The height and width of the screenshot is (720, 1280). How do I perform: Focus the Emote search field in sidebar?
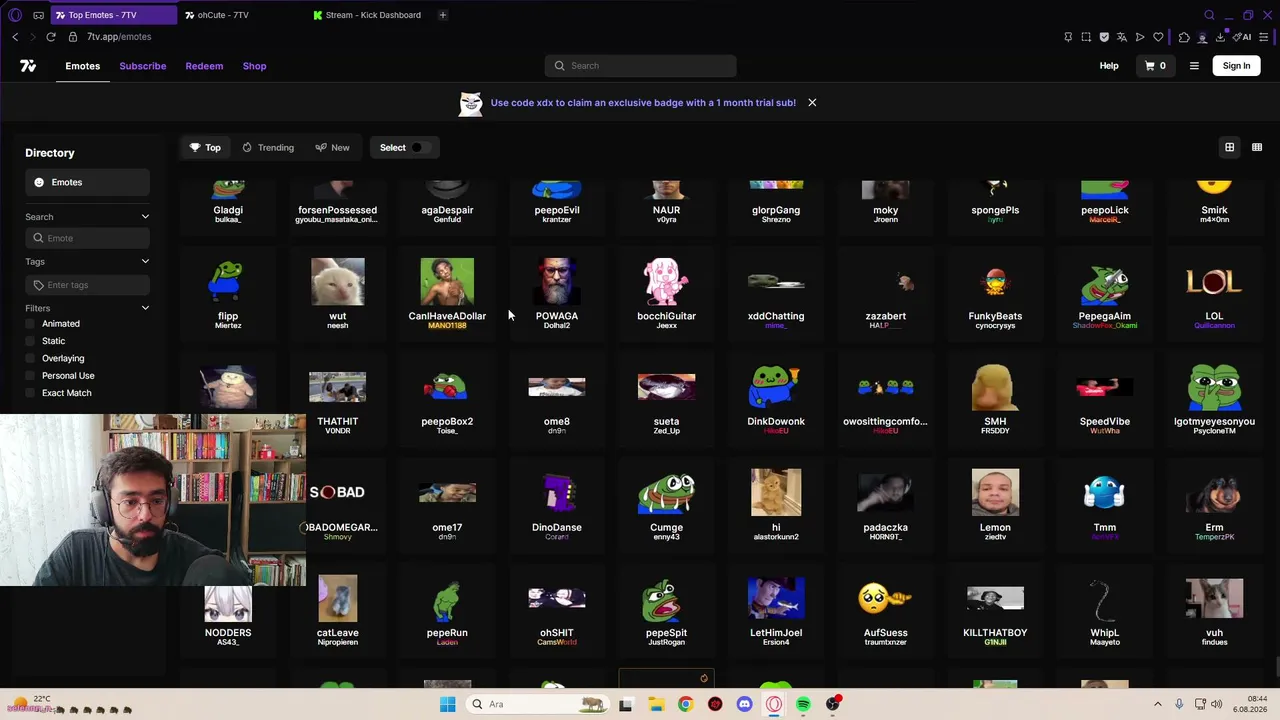(x=88, y=238)
